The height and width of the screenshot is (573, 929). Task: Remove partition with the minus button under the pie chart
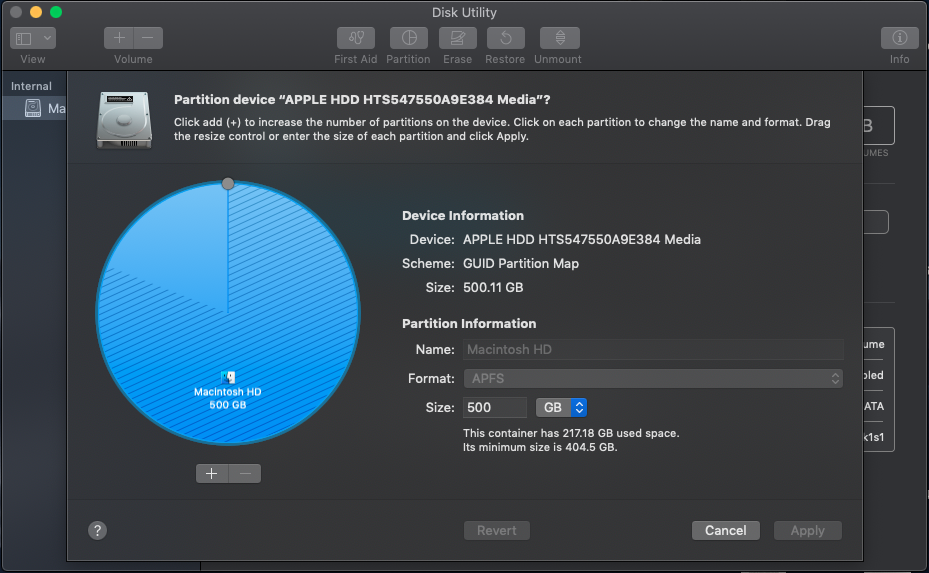[x=245, y=474]
